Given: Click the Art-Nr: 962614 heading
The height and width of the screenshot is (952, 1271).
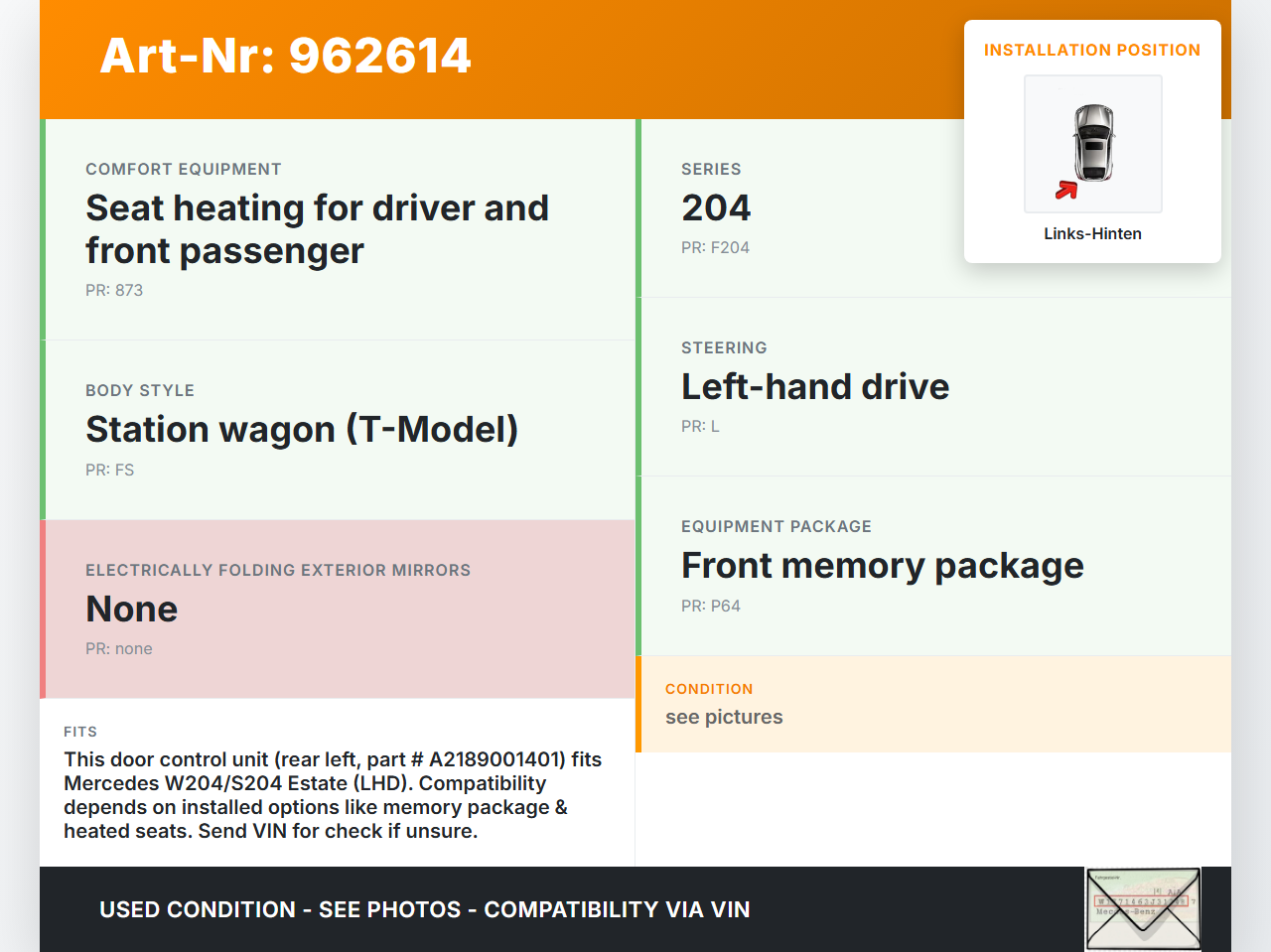Looking at the screenshot, I should point(286,56).
